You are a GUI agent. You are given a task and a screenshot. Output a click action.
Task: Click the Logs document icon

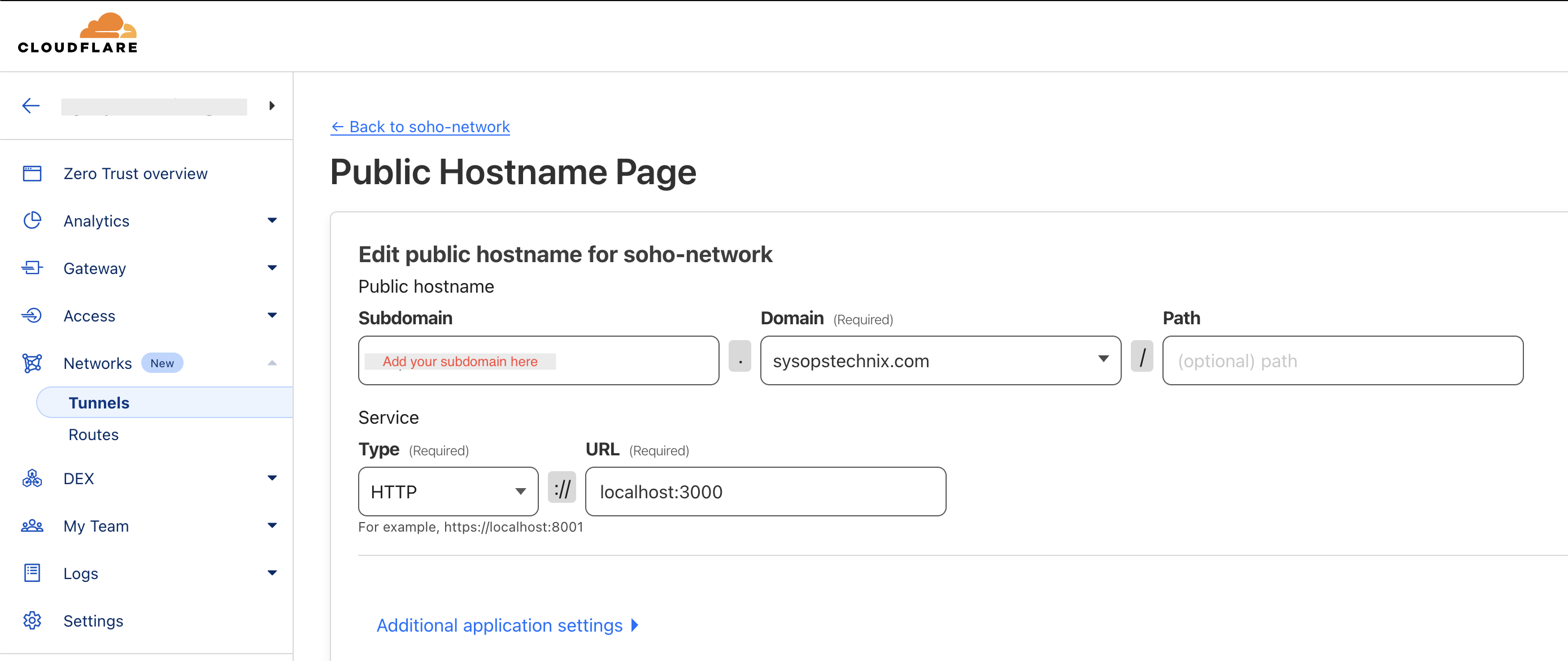(32, 573)
